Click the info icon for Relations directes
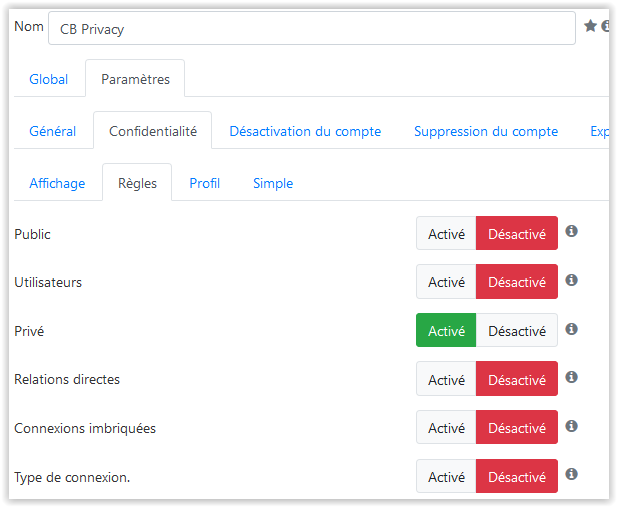Image resolution: width=617 pixels, height=507 pixels. pos(571,377)
